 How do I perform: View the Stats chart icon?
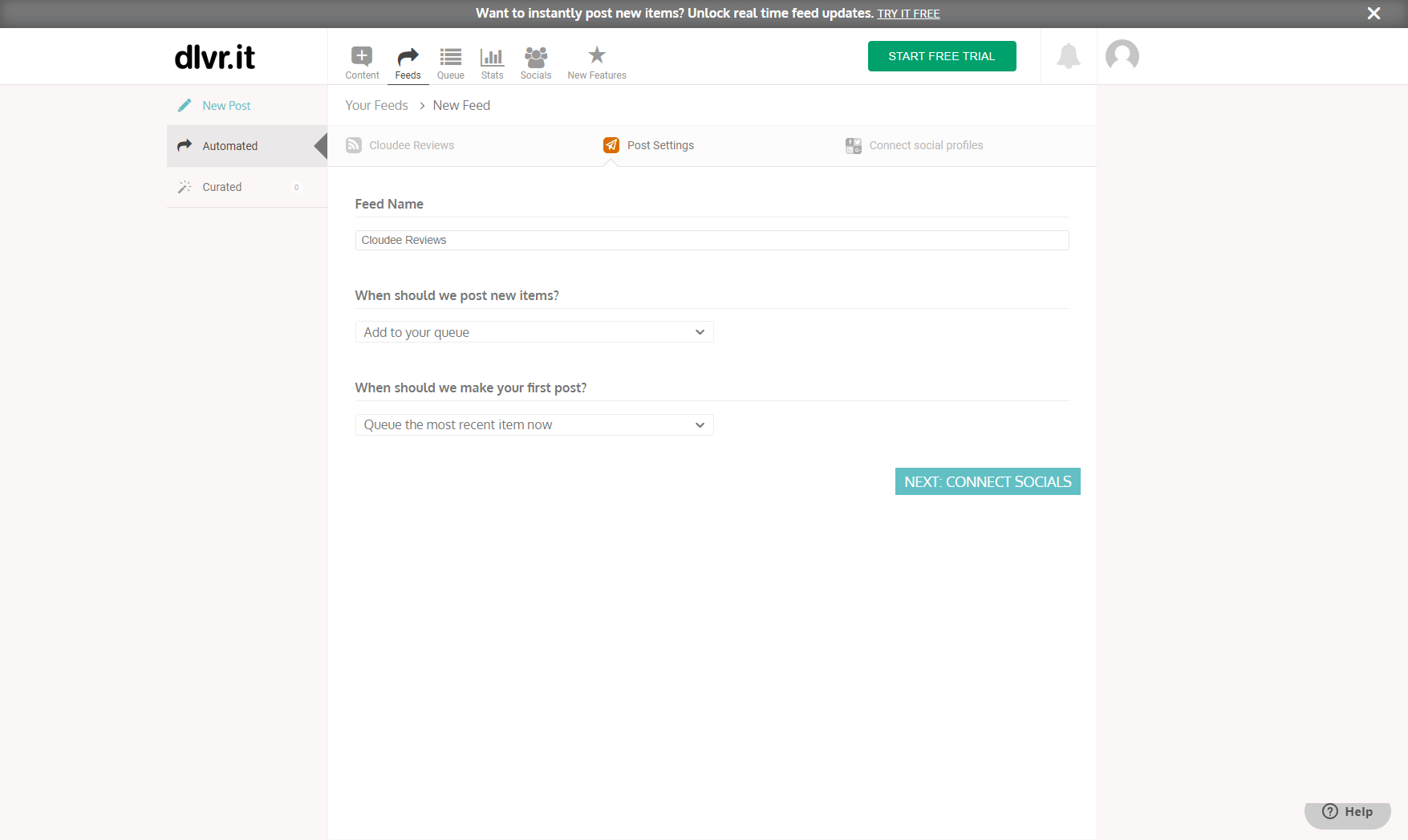pyautogui.click(x=492, y=56)
